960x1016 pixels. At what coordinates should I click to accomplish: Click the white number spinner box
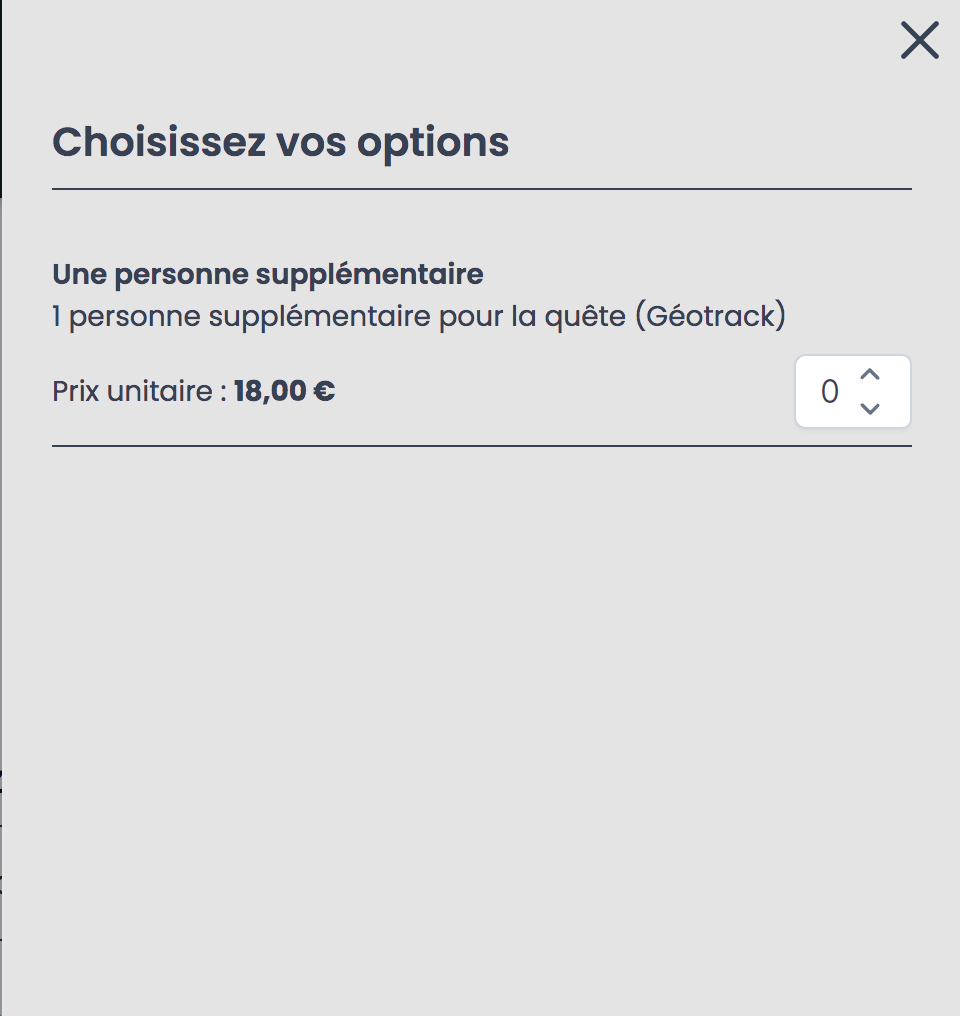[x=852, y=391]
